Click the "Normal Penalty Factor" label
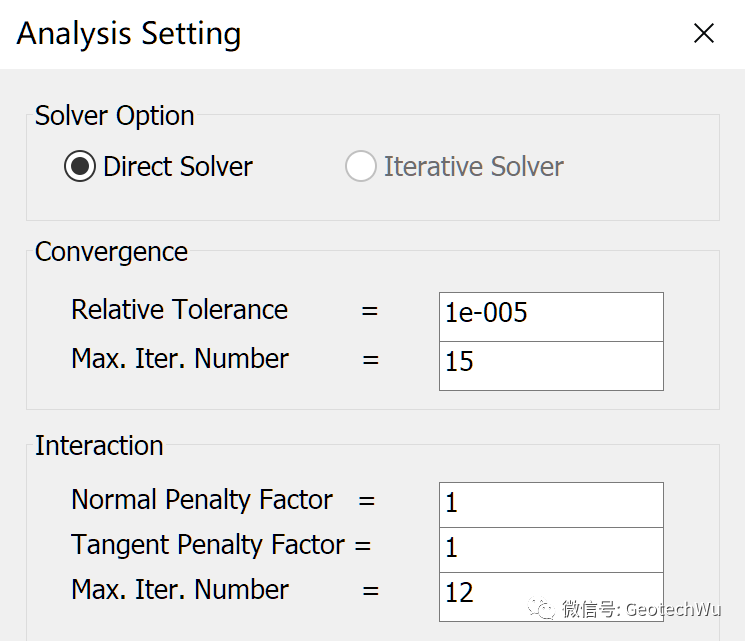The height and width of the screenshot is (641, 745). tap(202, 500)
